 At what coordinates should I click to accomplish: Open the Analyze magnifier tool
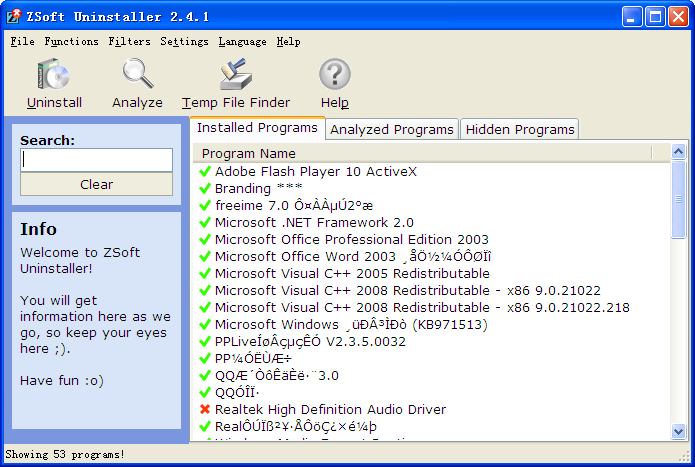pos(137,75)
